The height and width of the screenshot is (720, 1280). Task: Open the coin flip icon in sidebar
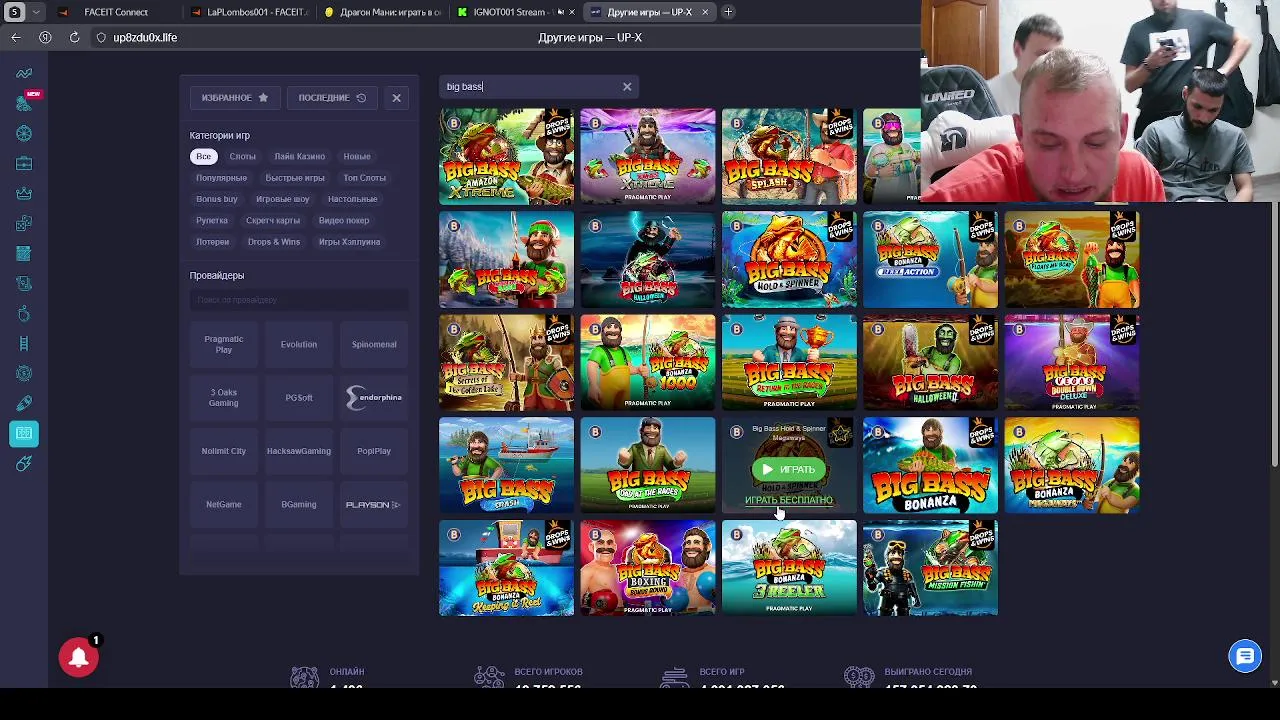pyautogui.click(x=24, y=373)
